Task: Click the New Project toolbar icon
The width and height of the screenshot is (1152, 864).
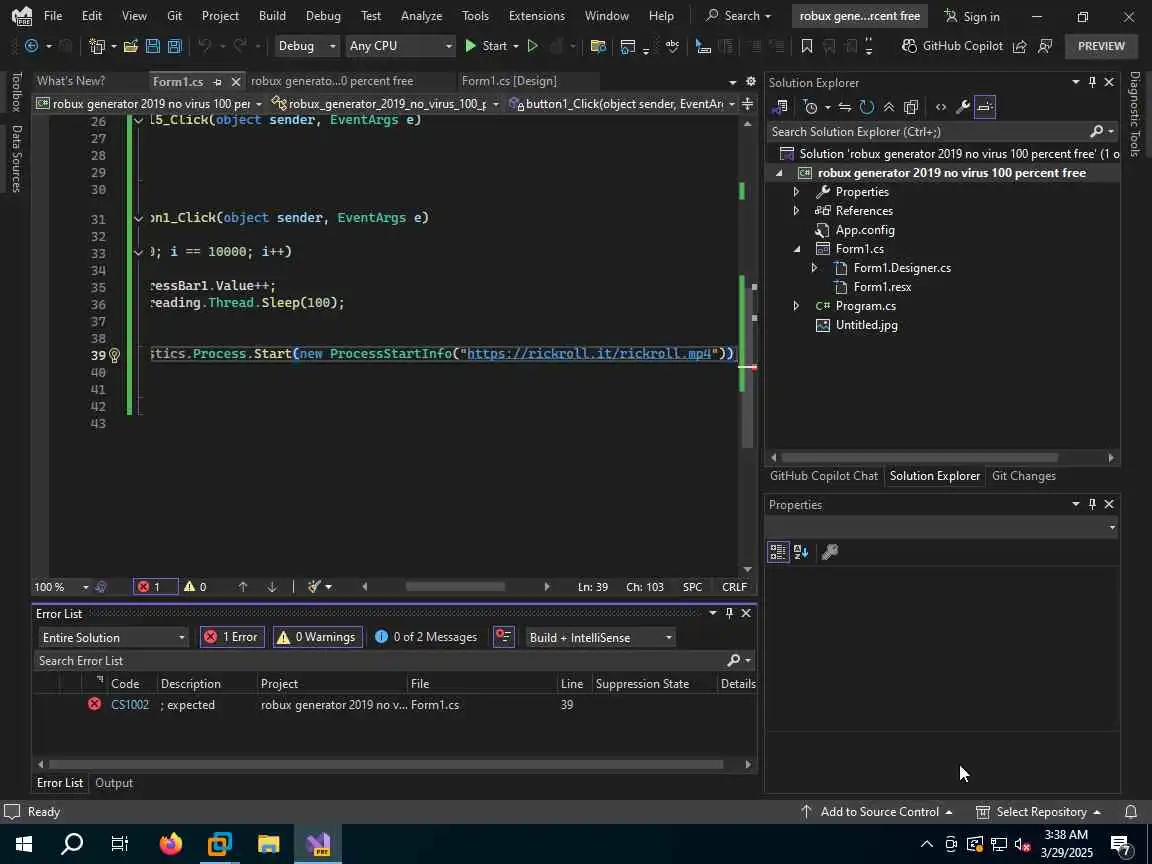Action: pos(97,46)
